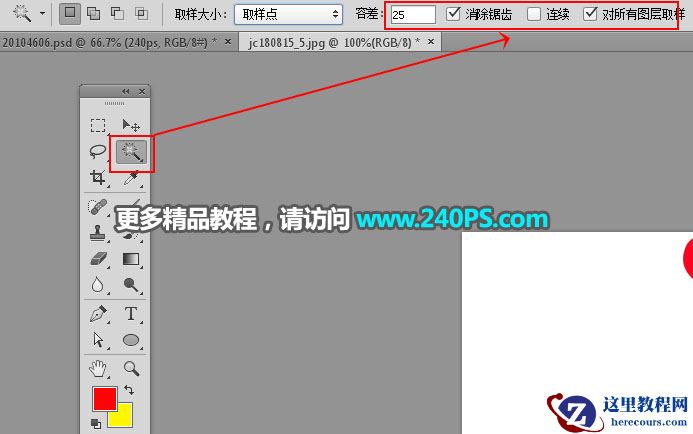Select the Hand tool
Viewport: 693px width, 434px height.
(98, 369)
